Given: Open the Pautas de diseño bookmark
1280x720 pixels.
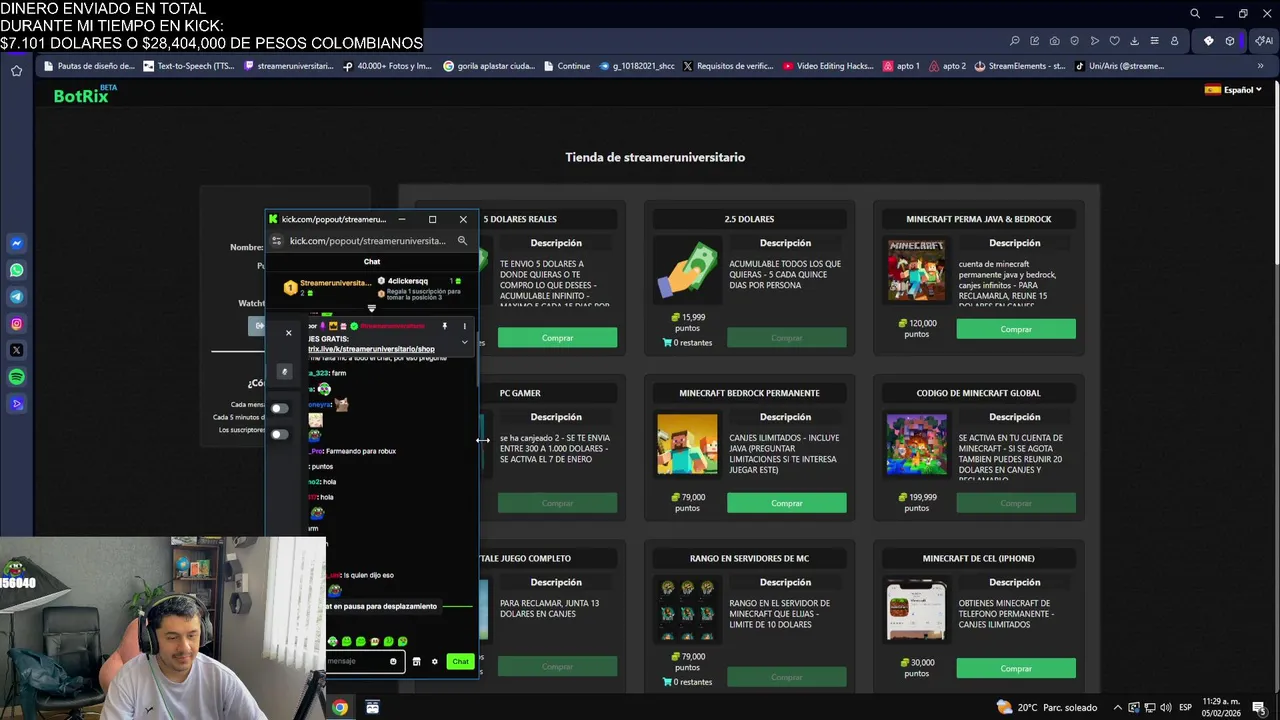Looking at the screenshot, I should 88,66.
